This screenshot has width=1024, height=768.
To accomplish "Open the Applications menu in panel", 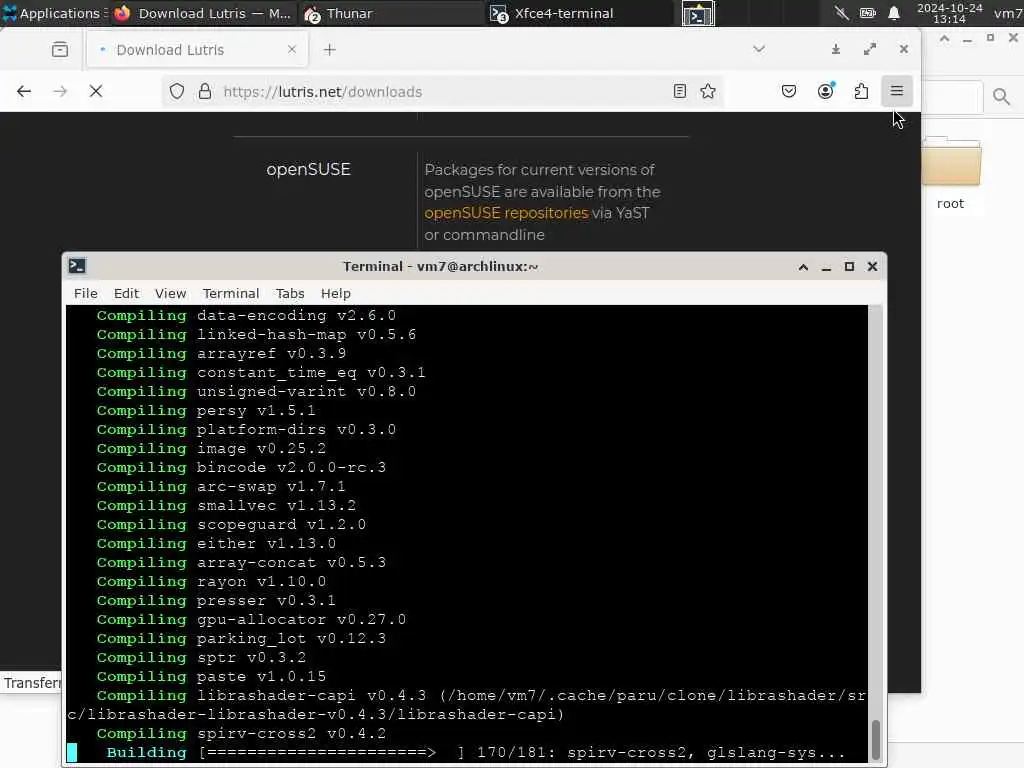I will pos(54,13).
